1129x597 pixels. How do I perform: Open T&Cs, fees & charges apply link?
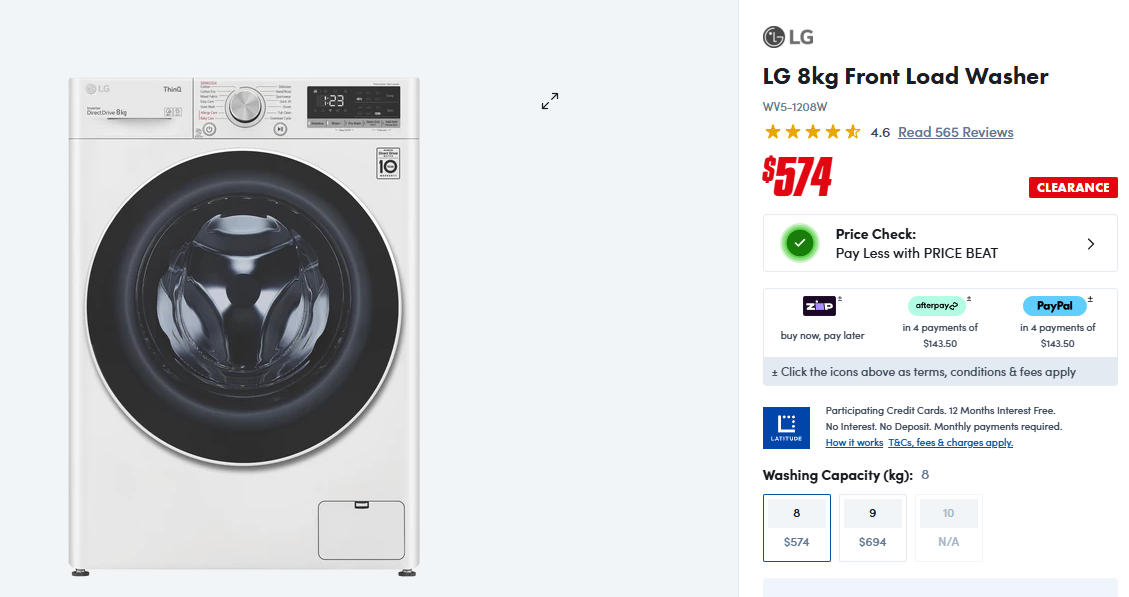coord(950,443)
